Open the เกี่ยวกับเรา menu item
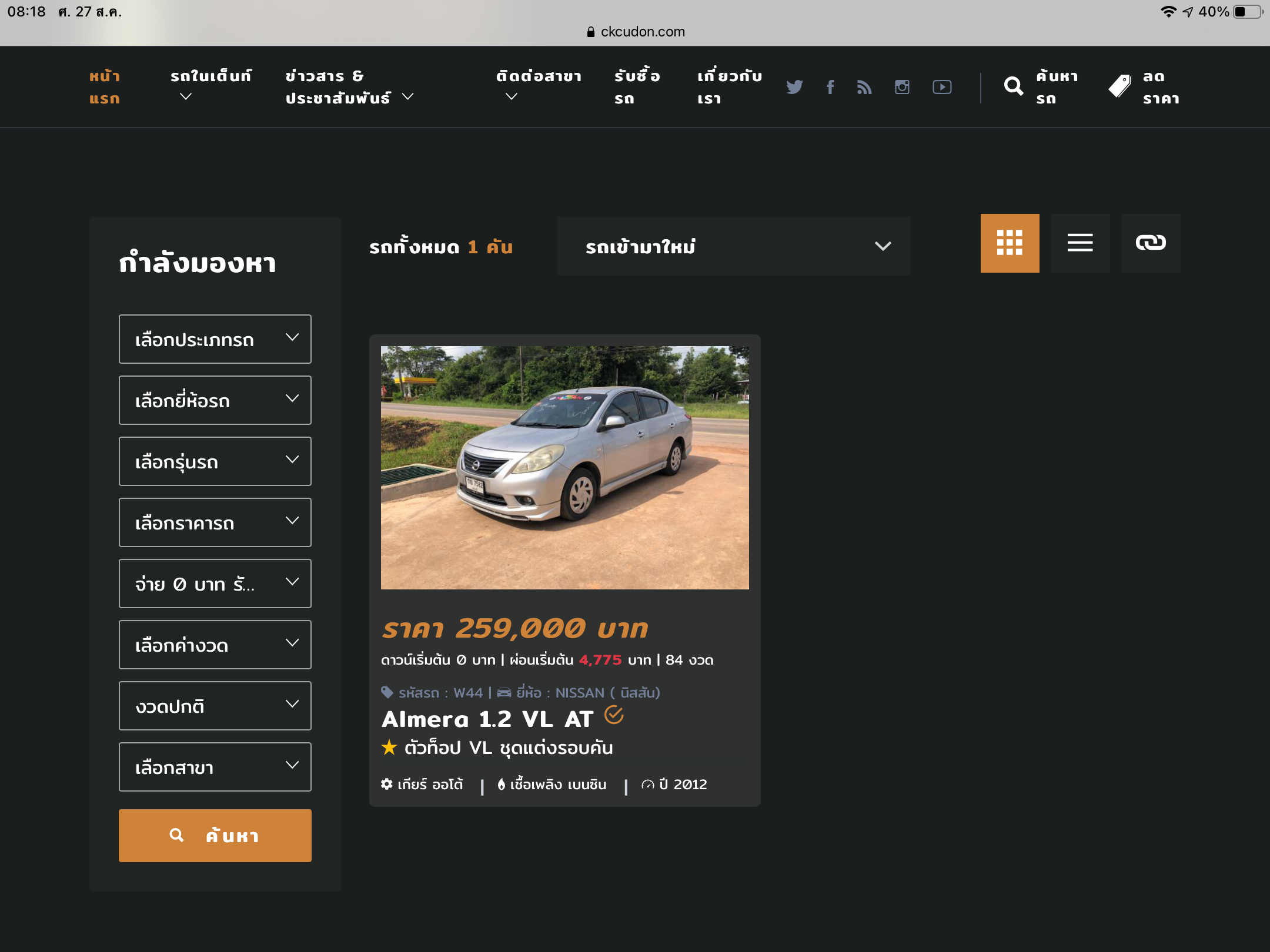1270x952 pixels. point(730,87)
